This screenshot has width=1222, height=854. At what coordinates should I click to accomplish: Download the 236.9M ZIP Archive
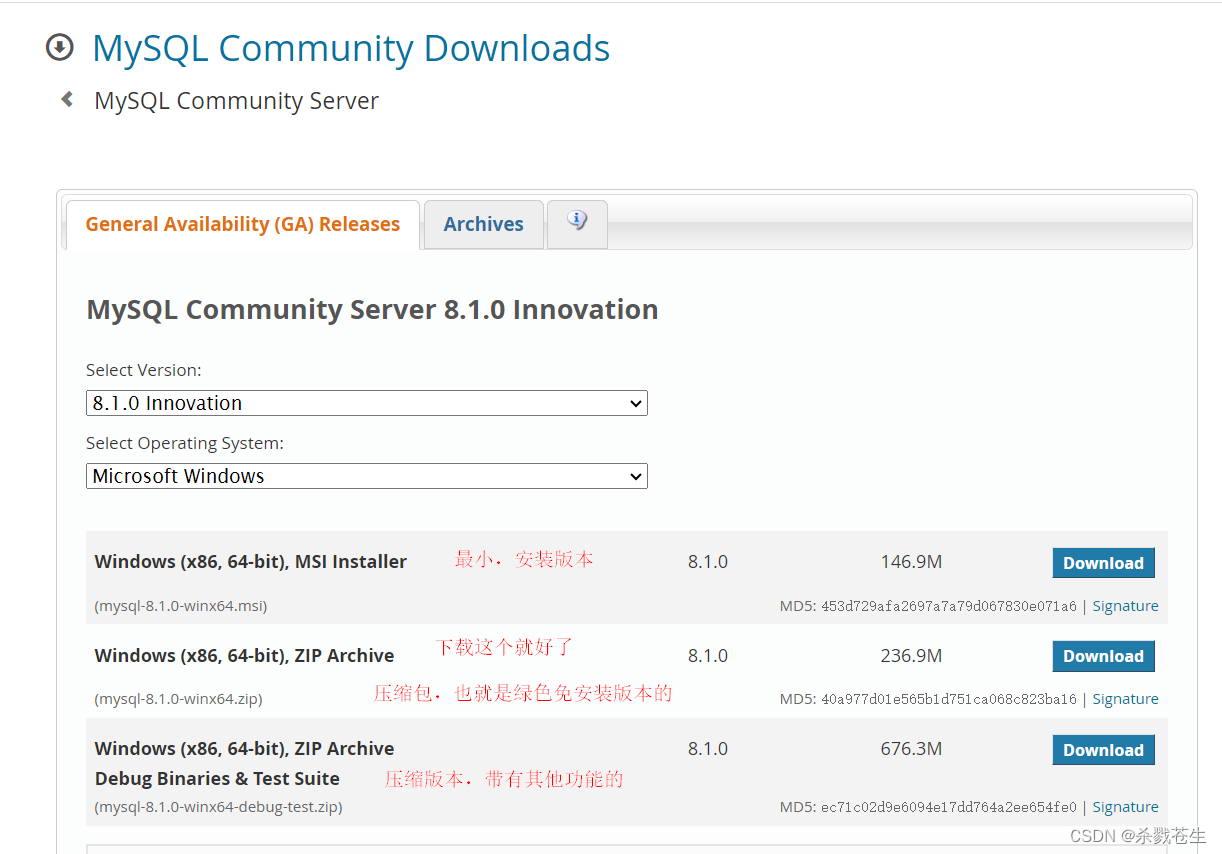click(1103, 656)
